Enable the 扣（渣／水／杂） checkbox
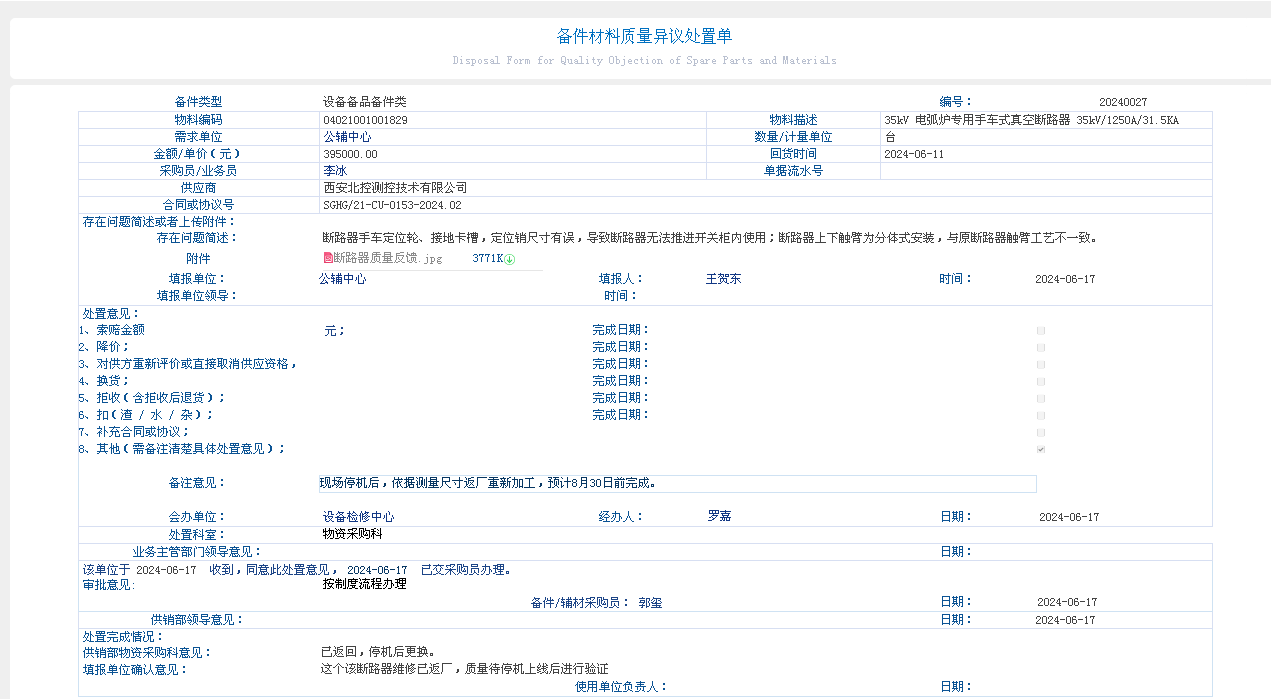1271x699 pixels. (1040, 414)
